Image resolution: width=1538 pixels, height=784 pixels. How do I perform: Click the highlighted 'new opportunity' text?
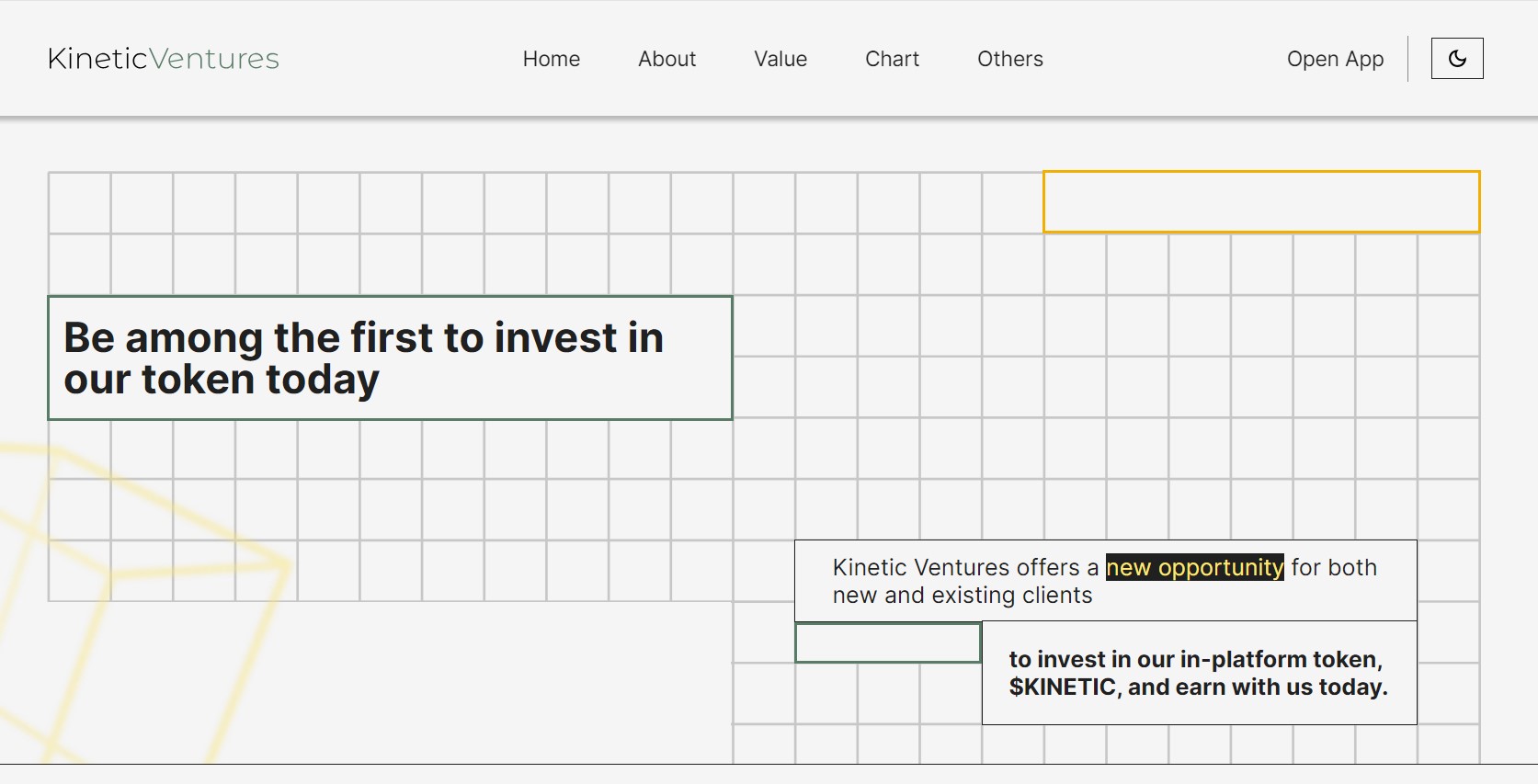point(1193,568)
